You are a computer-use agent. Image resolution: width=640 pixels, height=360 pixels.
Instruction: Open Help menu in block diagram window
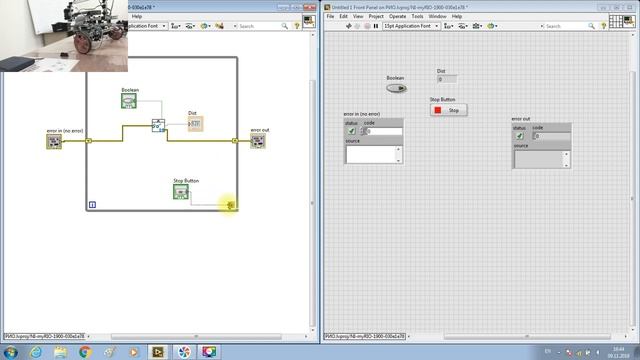click(137, 16)
